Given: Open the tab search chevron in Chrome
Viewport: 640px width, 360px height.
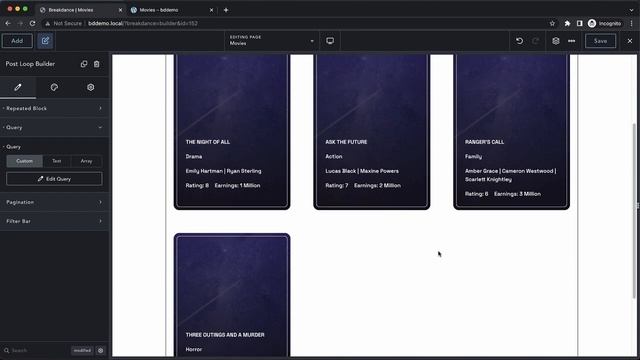Looking at the screenshot, I should tap(631, 10).
